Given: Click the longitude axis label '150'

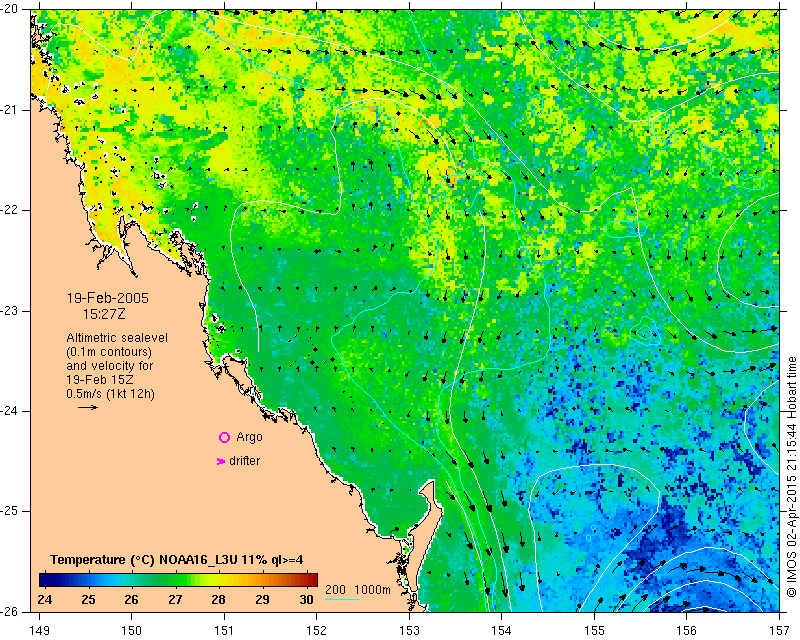Looking at the screenshot, I should coord(132,631).
